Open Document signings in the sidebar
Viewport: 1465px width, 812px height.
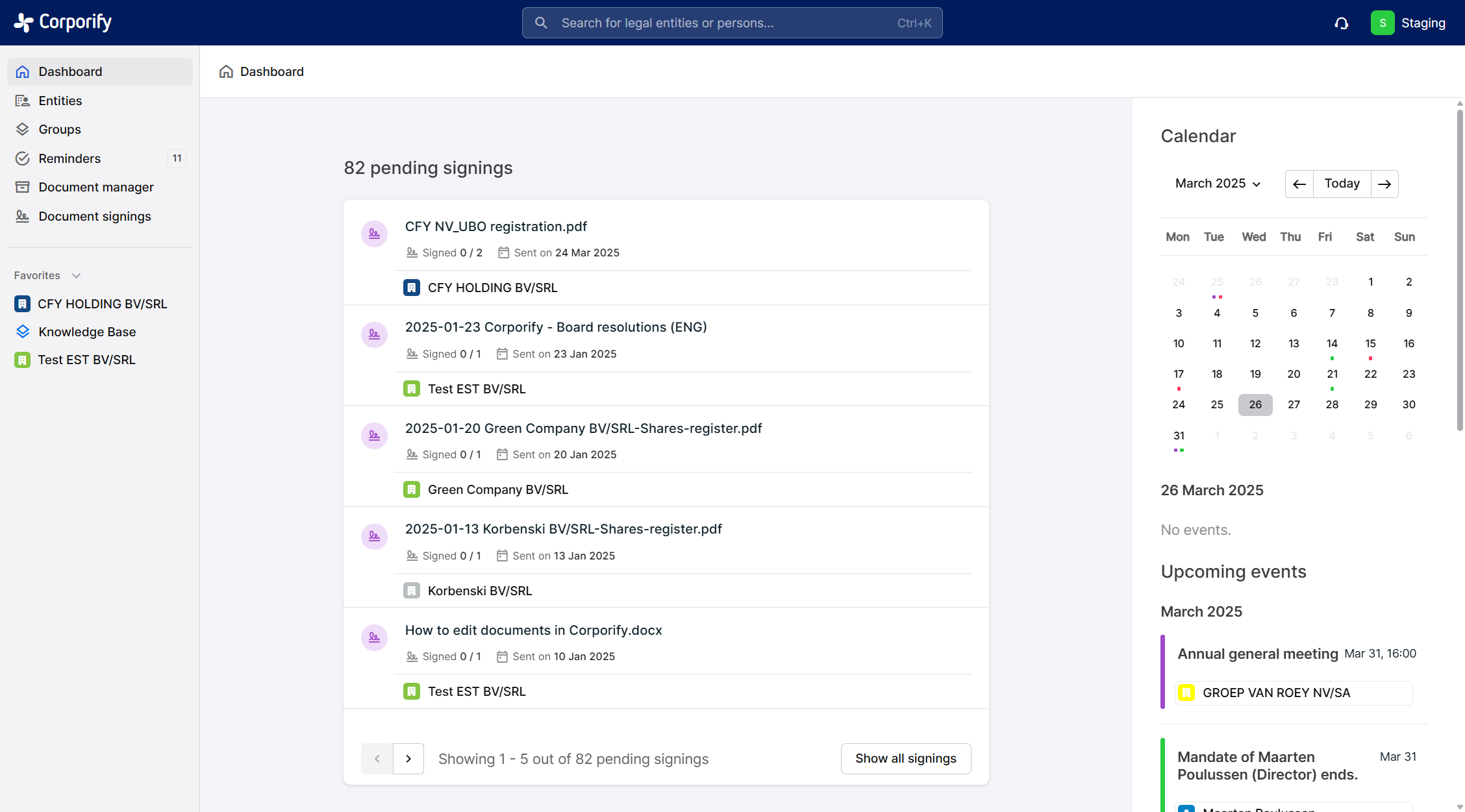coord(94,216)
